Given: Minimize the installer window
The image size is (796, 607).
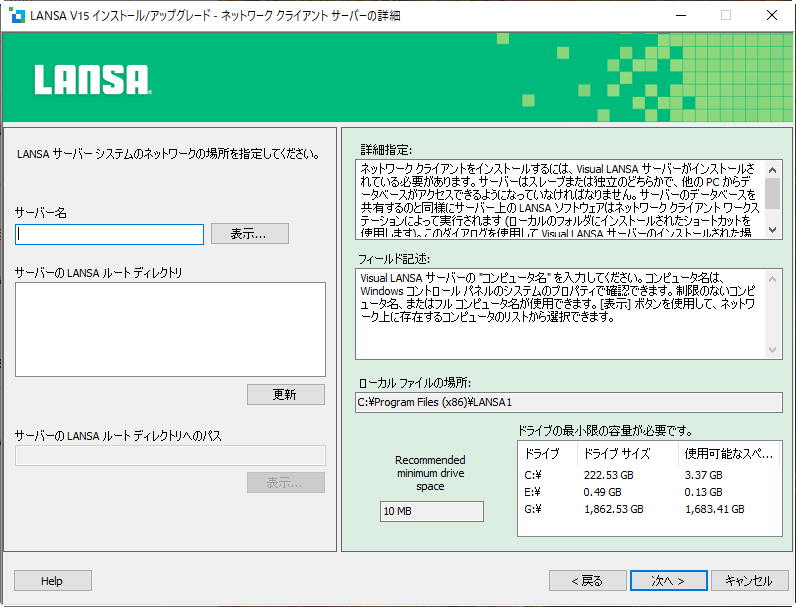Looking at the screenshot, I should coord(681,15).
